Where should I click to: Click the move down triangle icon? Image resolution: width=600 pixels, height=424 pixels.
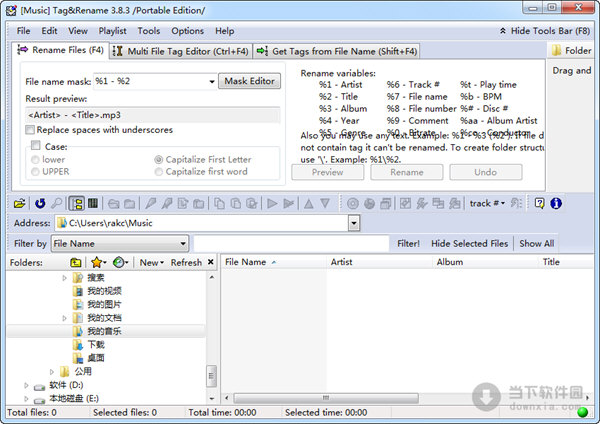325,203
